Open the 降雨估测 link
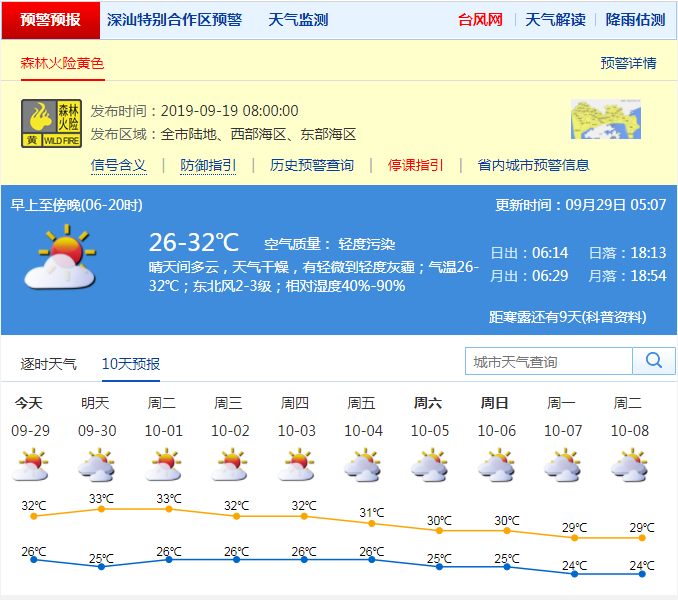Viewport: 678px width, 600px height. (634, 20)
